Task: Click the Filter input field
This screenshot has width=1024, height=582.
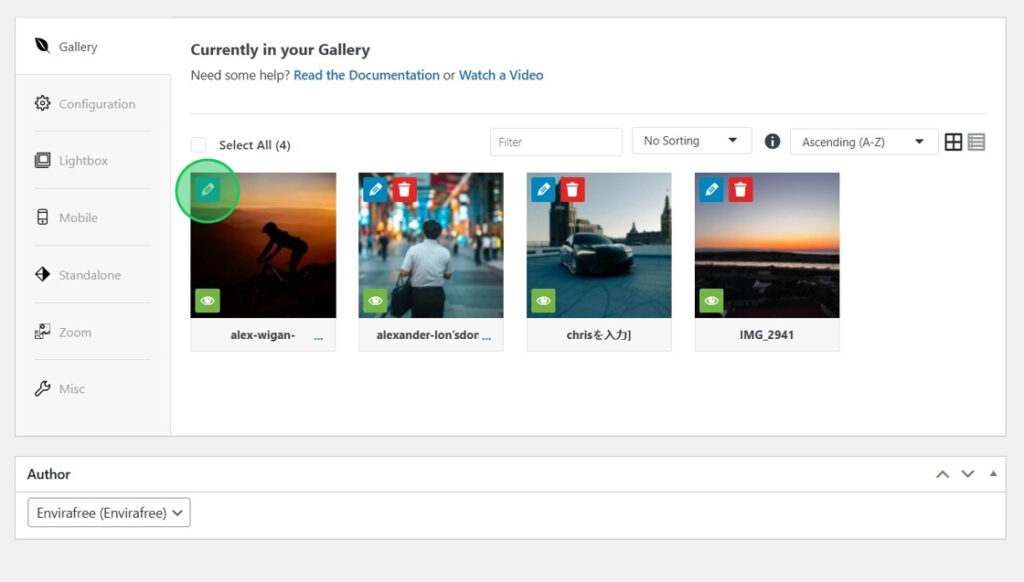Action: pos(556,142)
